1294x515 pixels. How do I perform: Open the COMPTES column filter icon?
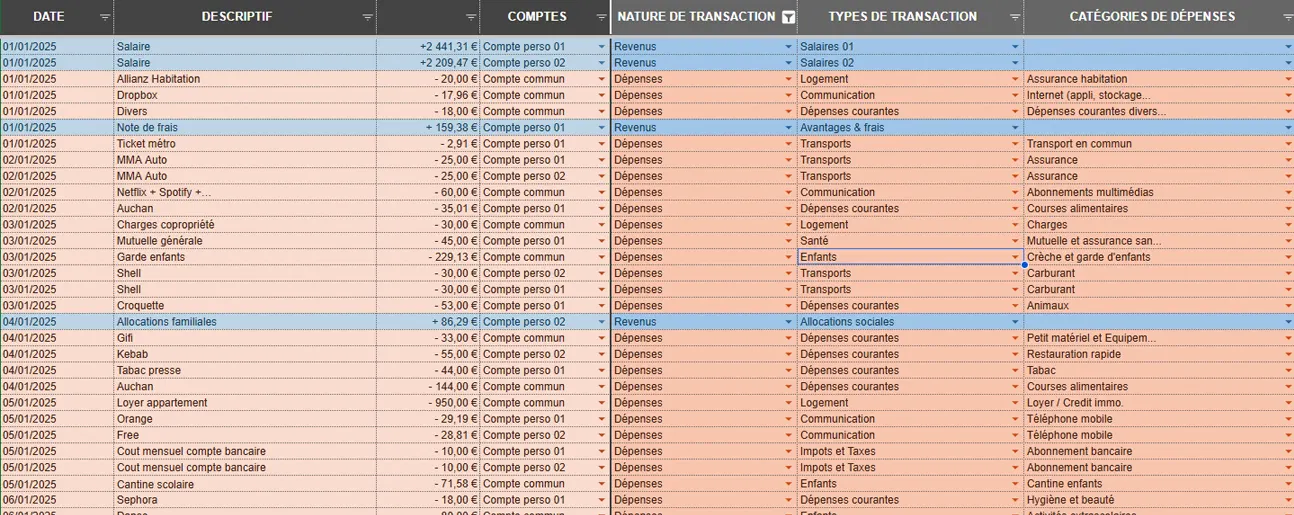pos(601,18)
